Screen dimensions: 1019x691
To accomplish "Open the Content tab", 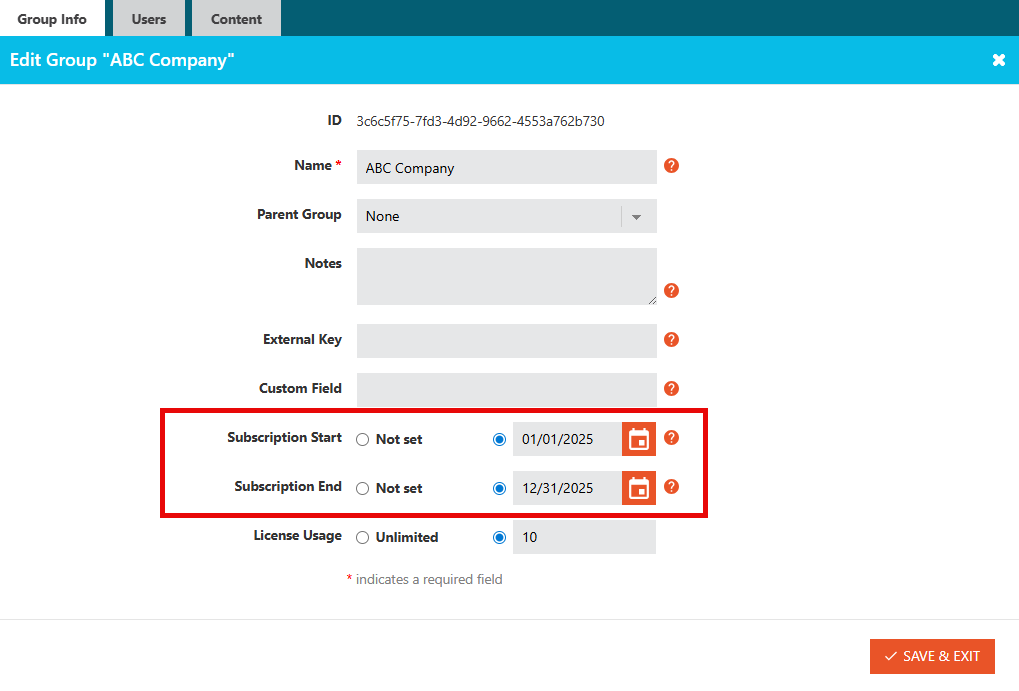I will coord(236,19).
